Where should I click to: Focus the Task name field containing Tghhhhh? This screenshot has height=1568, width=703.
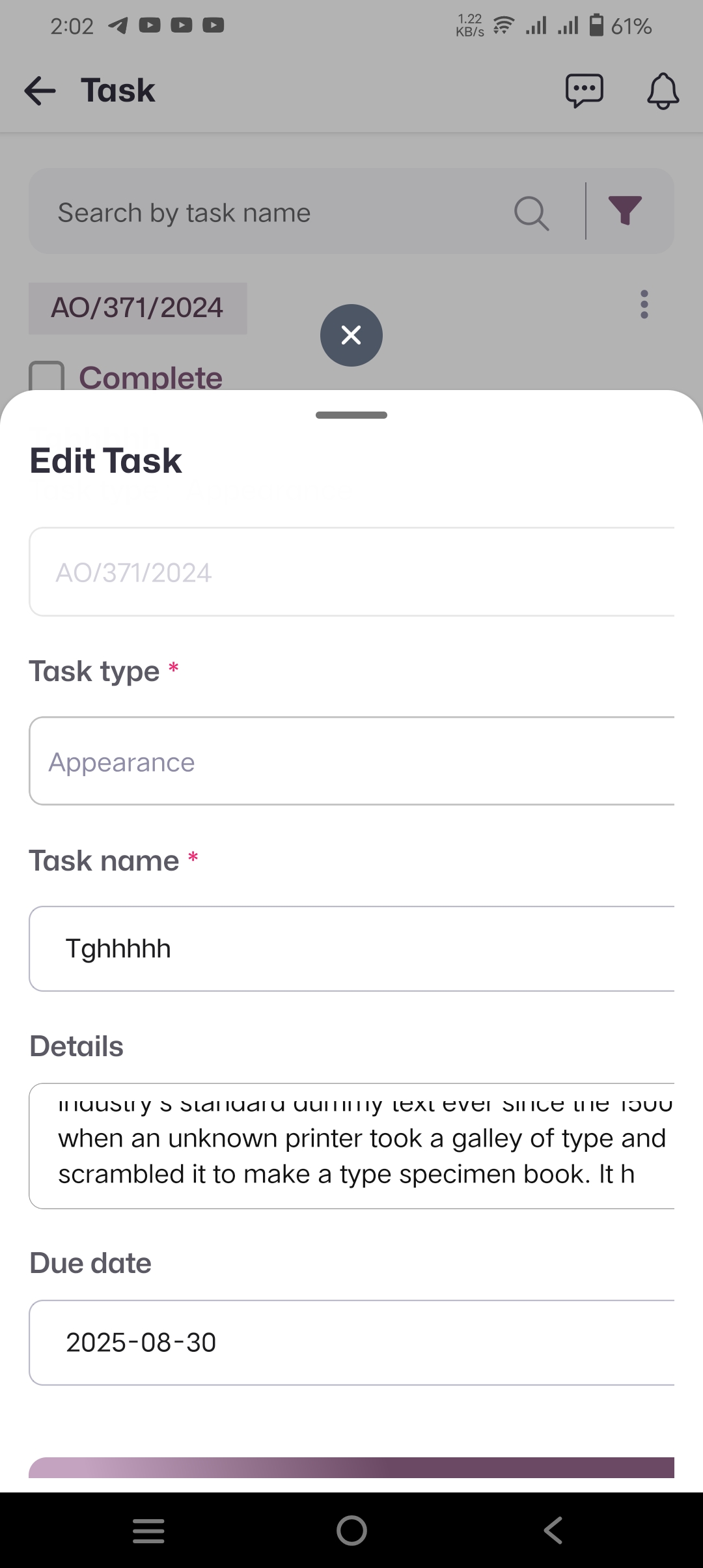(x=351, y=949)
